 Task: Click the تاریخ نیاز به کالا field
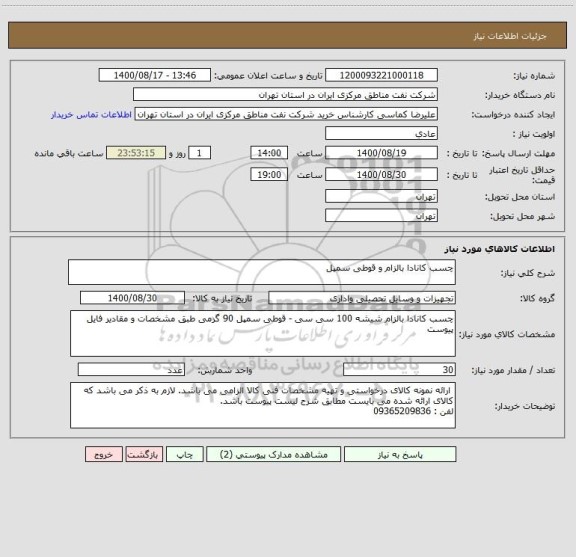click(x=132, y=298)
